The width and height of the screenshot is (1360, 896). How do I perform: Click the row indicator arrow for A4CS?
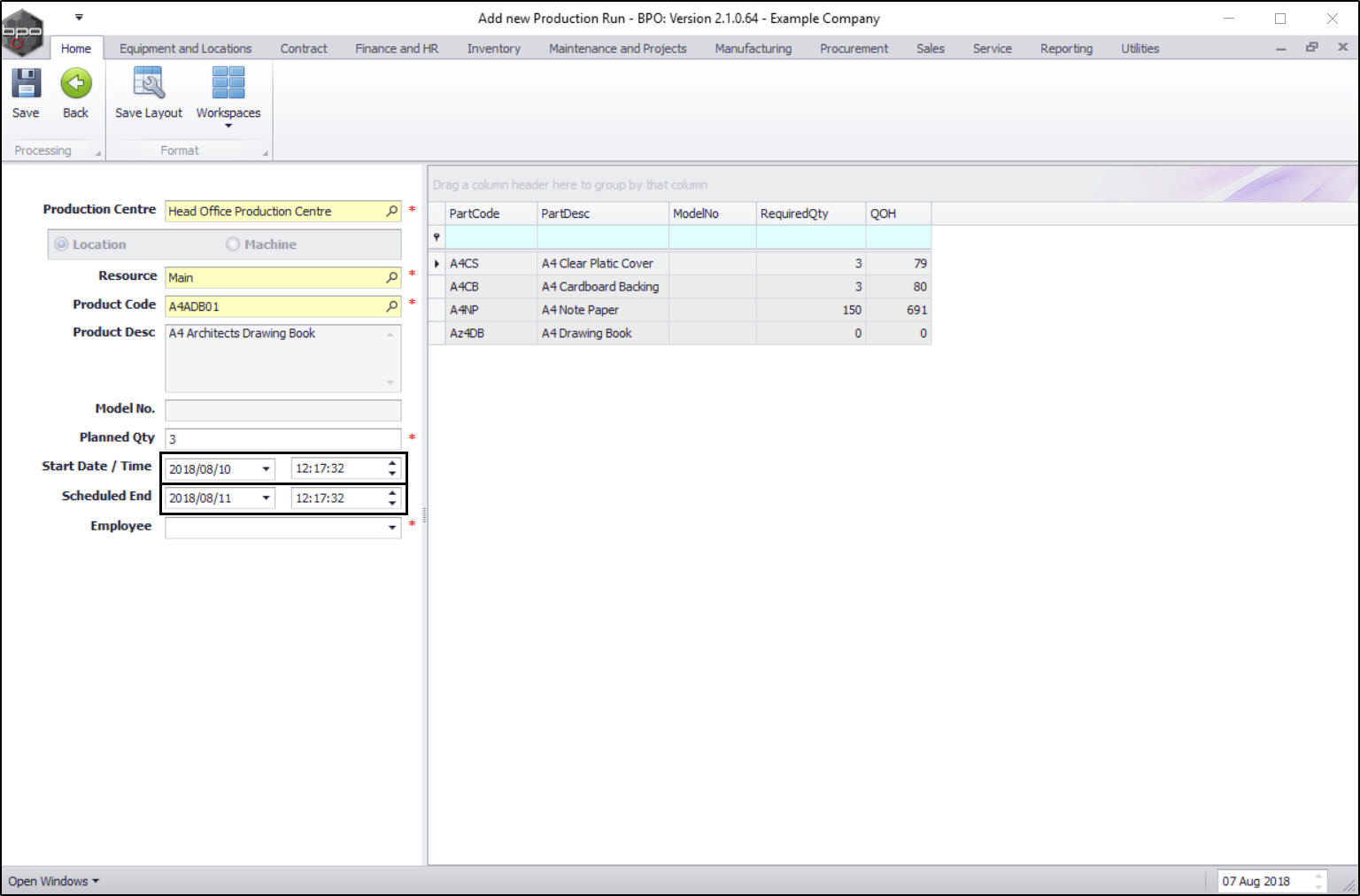point(437,263)
